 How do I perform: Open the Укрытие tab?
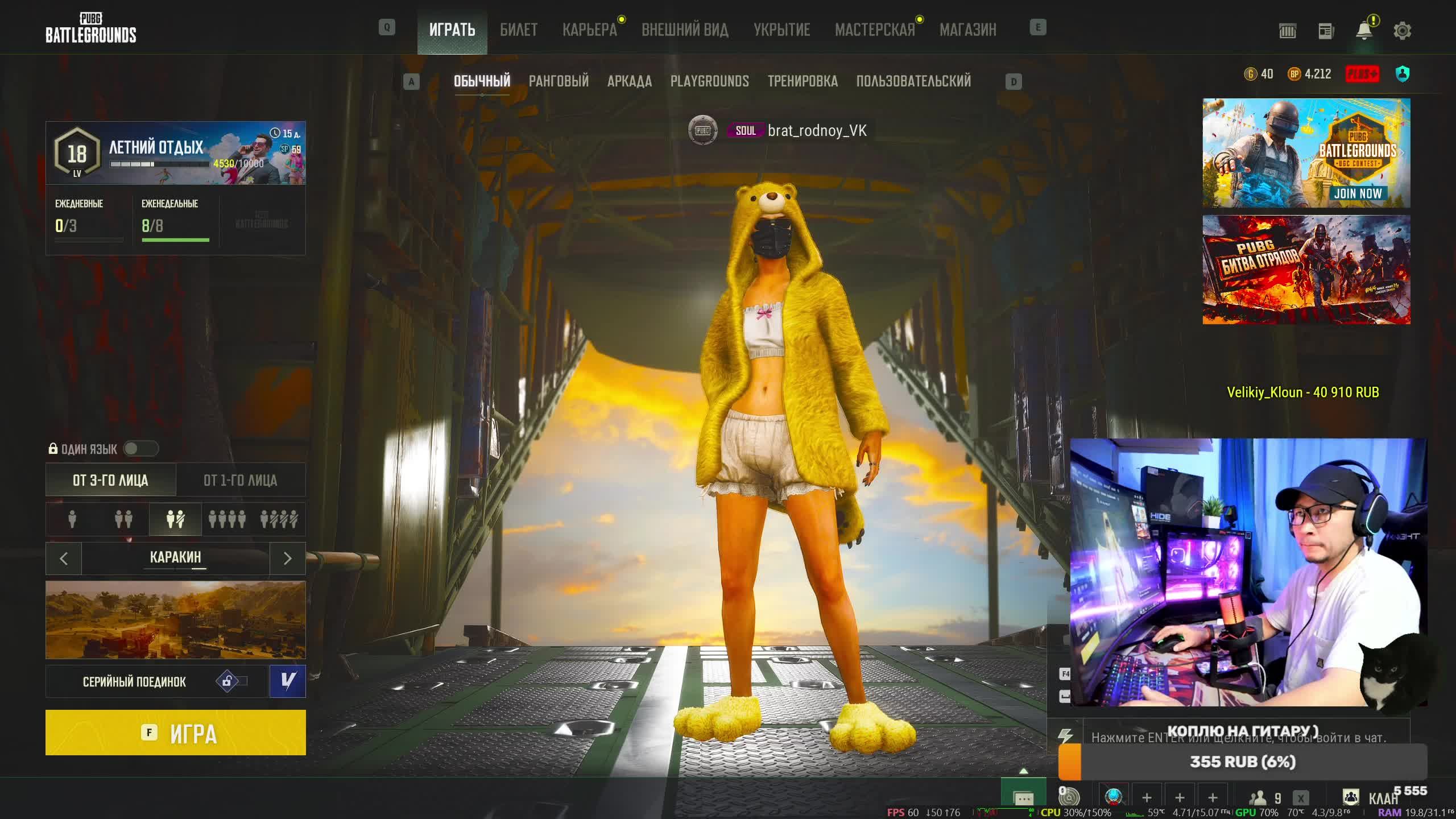tap(782, 30)
